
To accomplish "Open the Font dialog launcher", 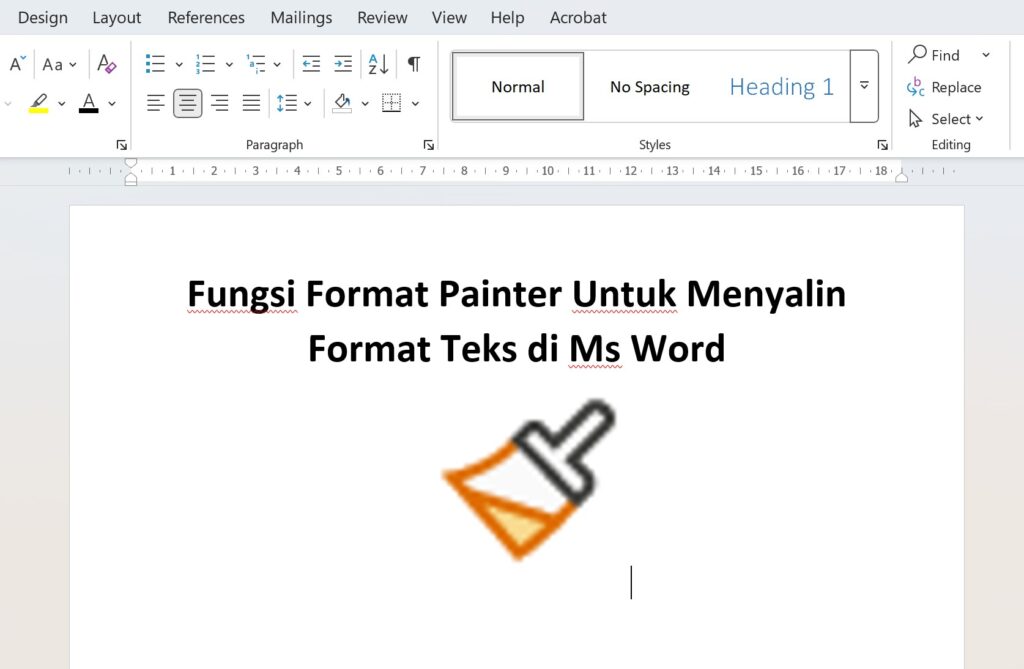I will click(121, 145).
